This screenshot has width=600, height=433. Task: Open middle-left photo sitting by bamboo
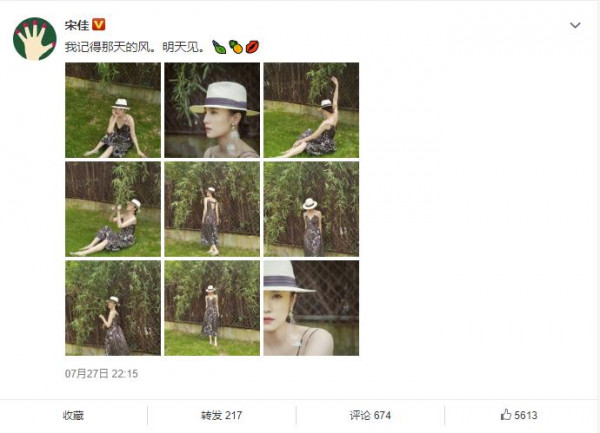(113, 209)
